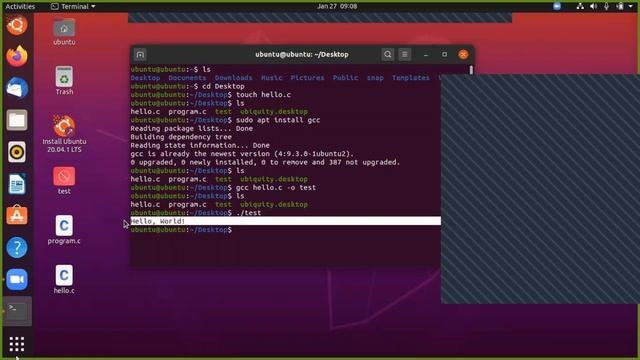The image size is (640, 360).
Task: Open the system menu arrow in top bar
Action: pyautogui.click(x=631, y=7)
